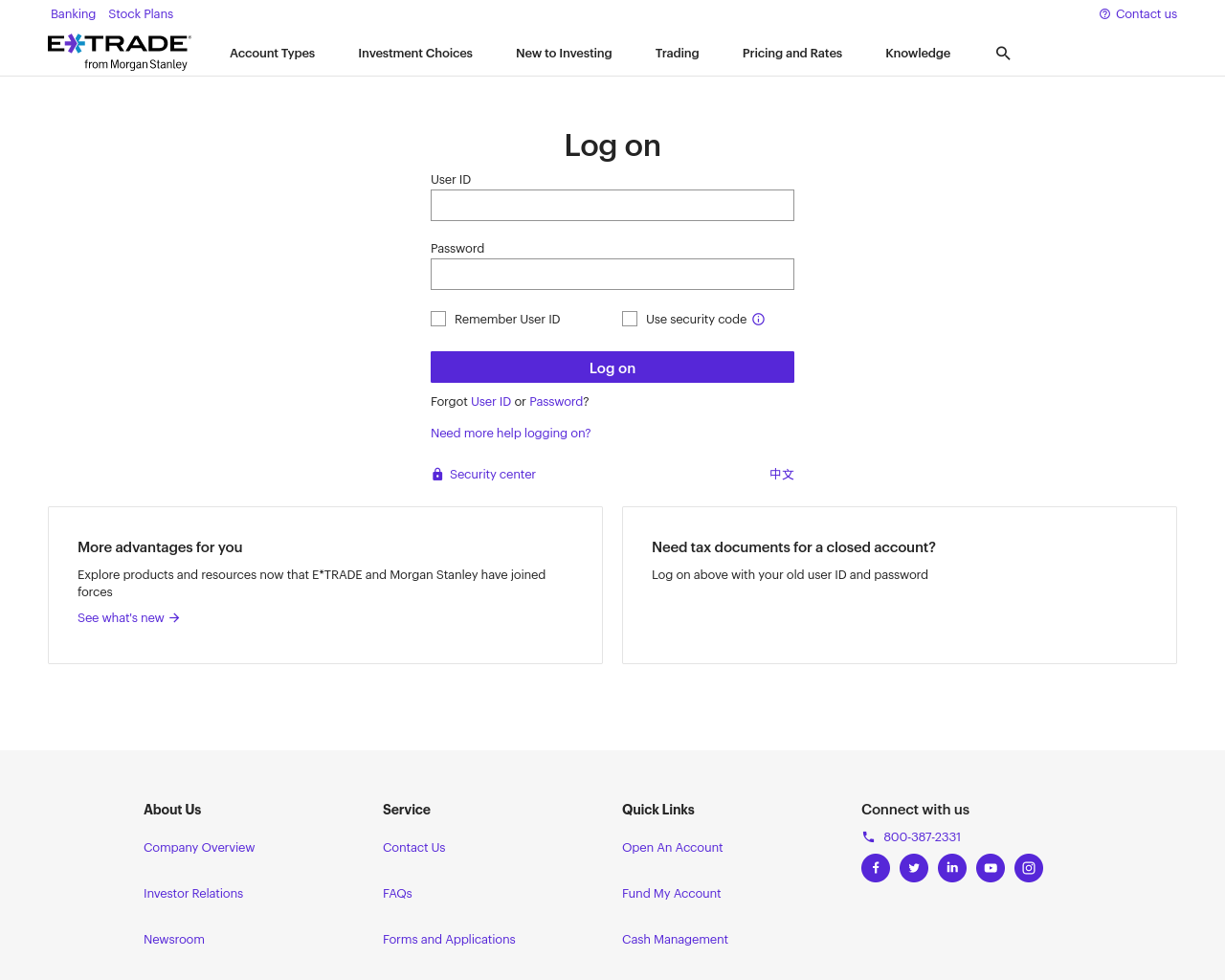Open the Cash Management link
1225x980 pixels.
(x=675, y=940)
